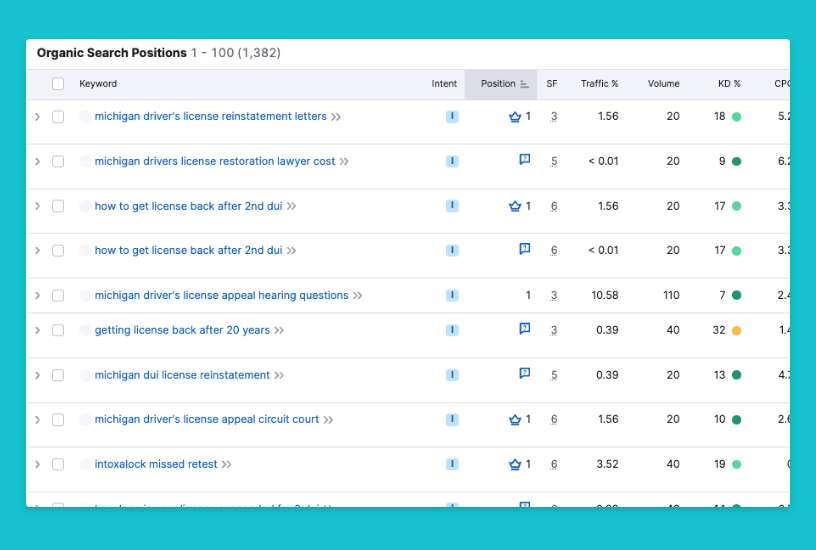Open keyword michigan drivers license restoration lawyer cost

click(x=215, y=161)
